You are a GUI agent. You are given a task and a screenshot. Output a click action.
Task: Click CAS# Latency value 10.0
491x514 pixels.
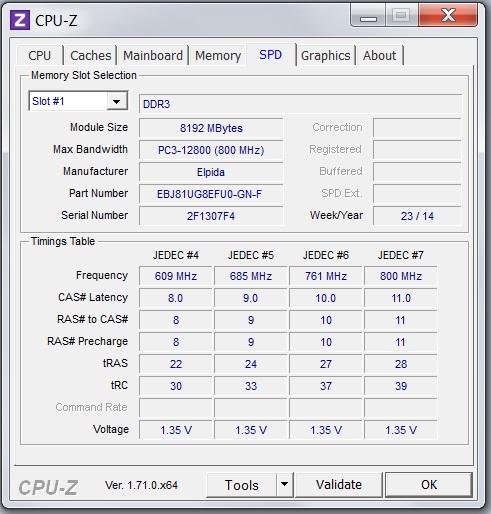tap(326, 298)
